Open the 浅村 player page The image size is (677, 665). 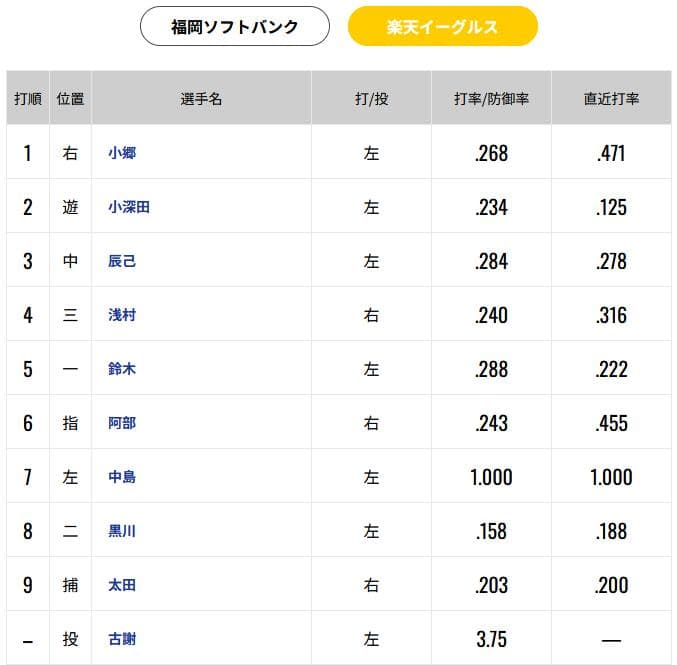click(122, 315)
